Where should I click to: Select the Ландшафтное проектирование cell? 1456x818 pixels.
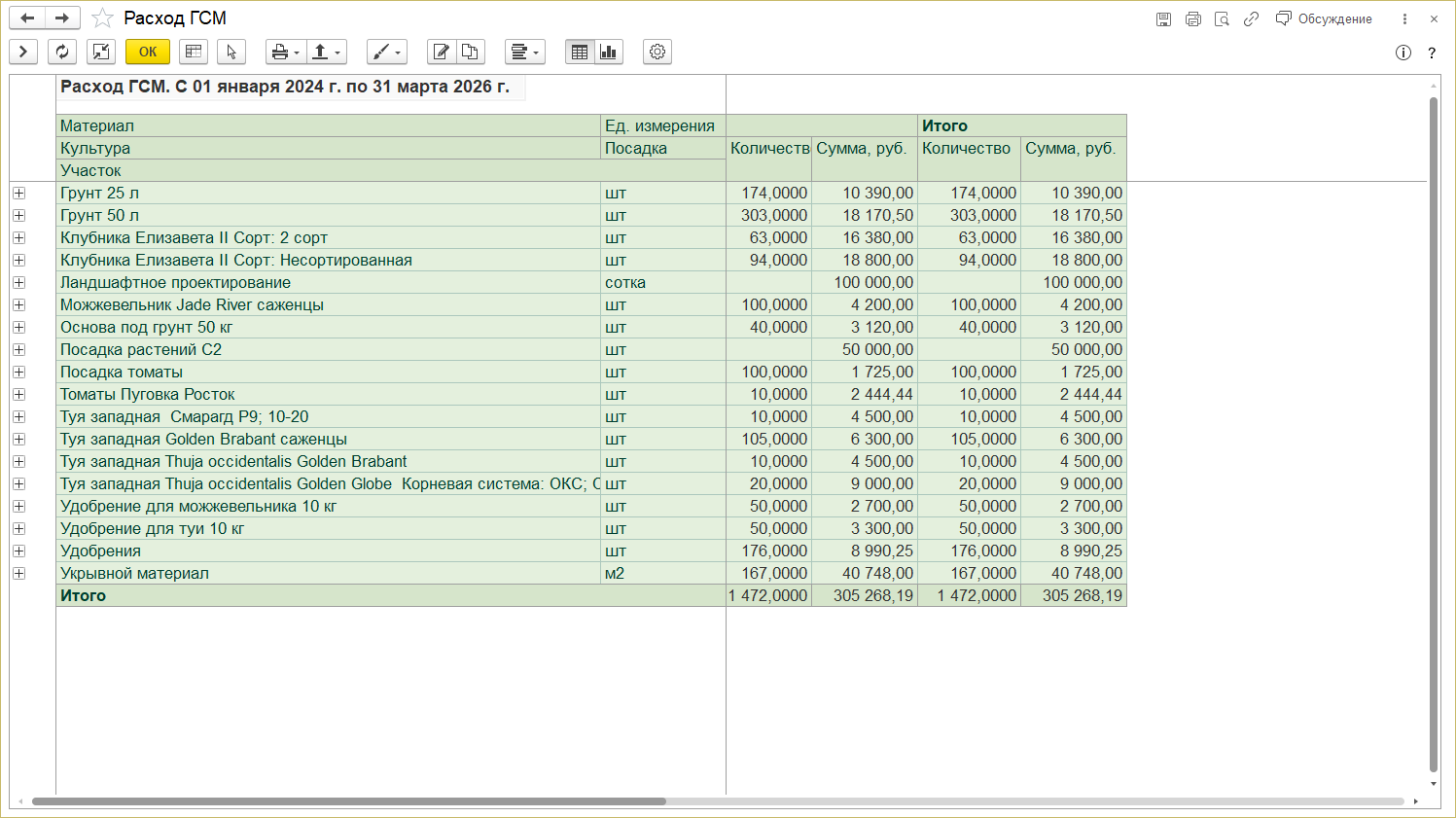[175, 282]
